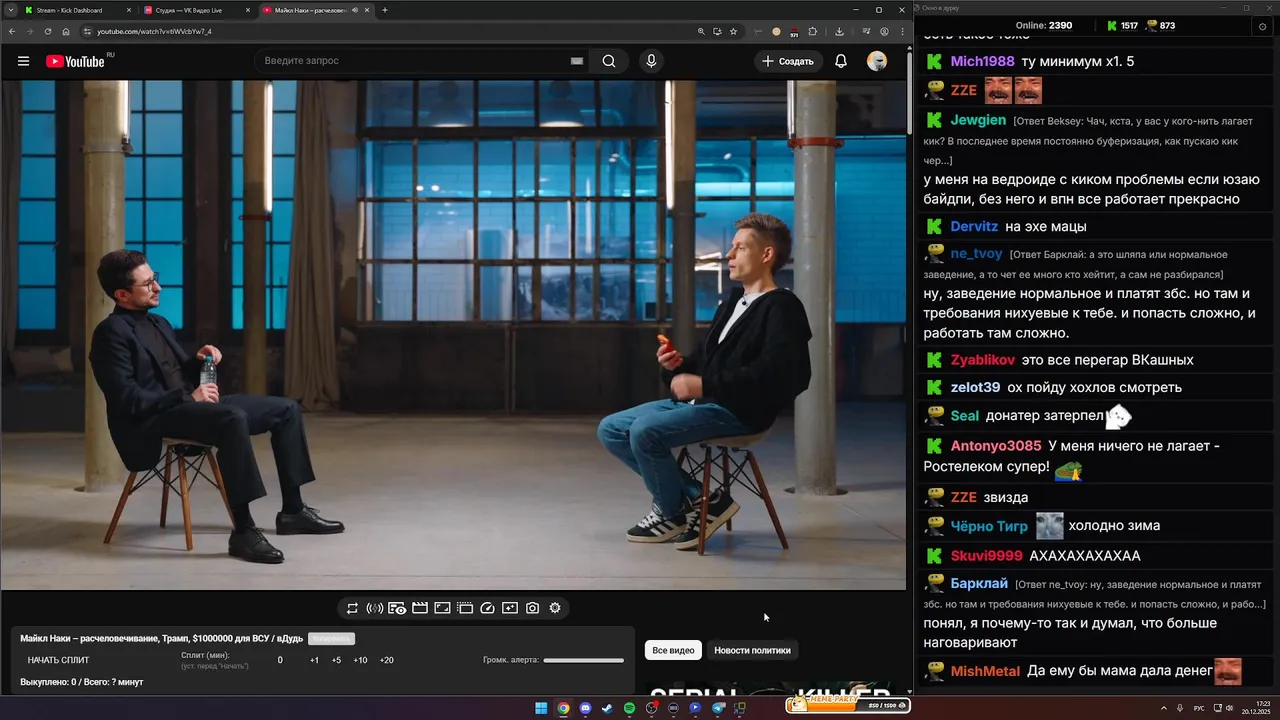The height and width of the screenshot is (720, 1280).
Task: Click username zelot39 in chat
Action: (x=975, y=387)
